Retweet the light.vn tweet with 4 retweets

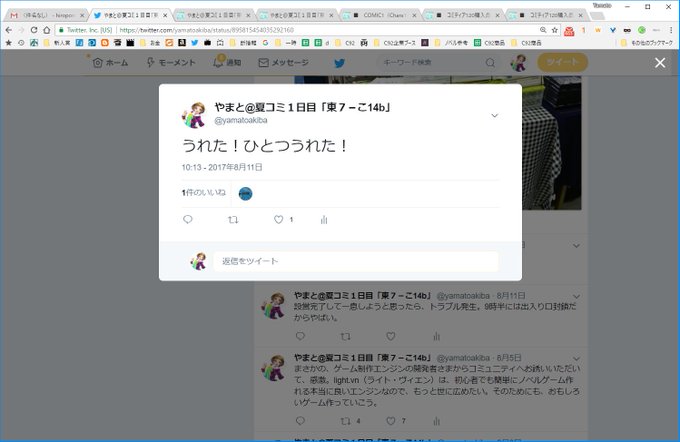point(346,421)
